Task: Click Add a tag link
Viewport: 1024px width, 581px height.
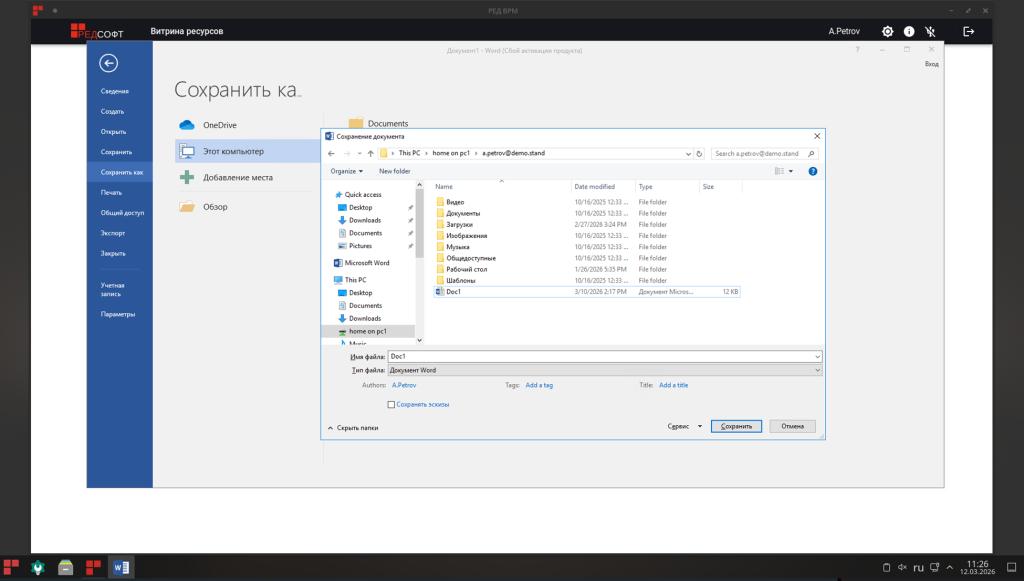Action: tap(539, 385)
